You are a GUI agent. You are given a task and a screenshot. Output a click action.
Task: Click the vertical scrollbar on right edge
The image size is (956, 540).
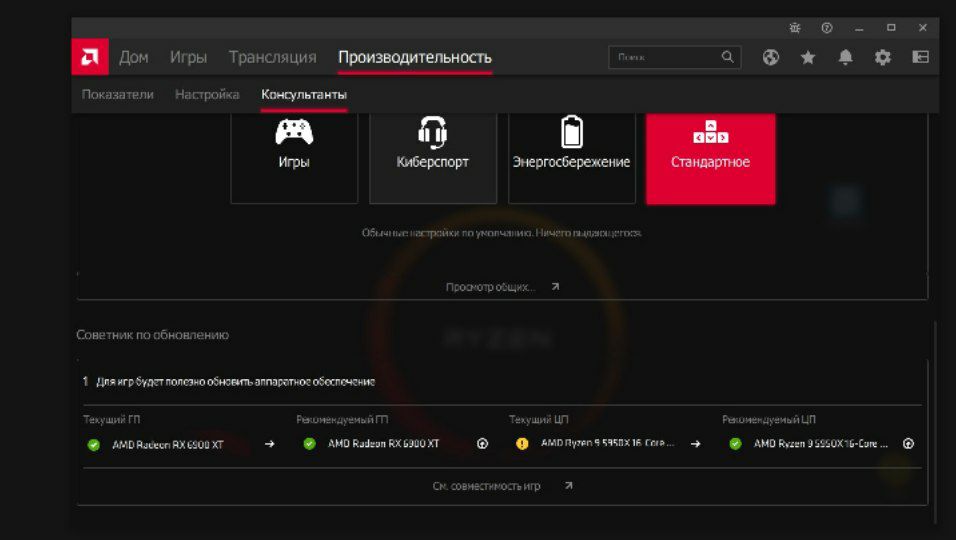935,421
